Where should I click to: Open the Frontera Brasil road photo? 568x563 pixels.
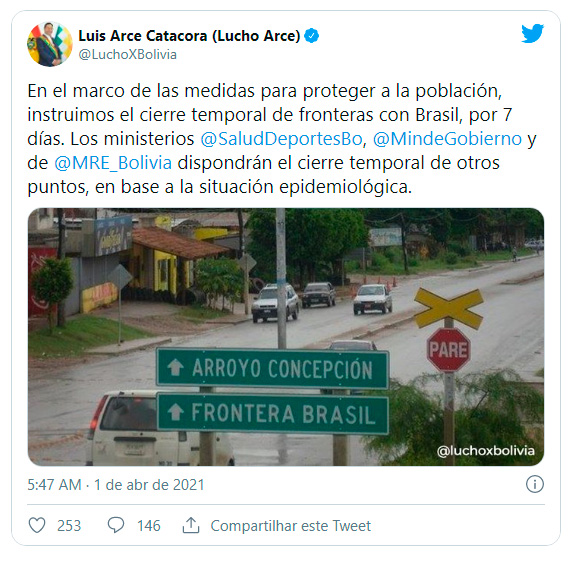[286, 337]
